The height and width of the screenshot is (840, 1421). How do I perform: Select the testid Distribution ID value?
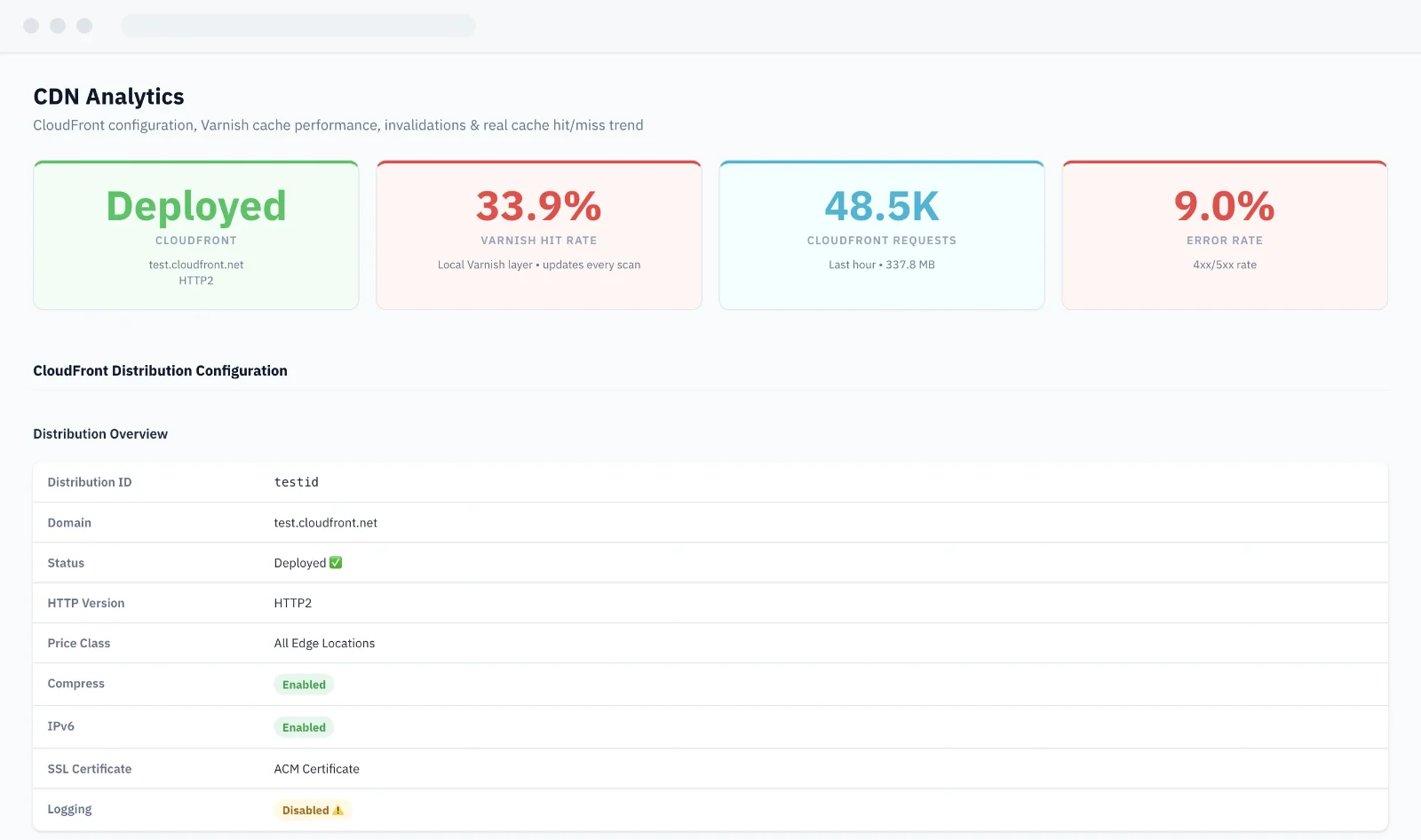pyautogui.click(x=297, y=482)
